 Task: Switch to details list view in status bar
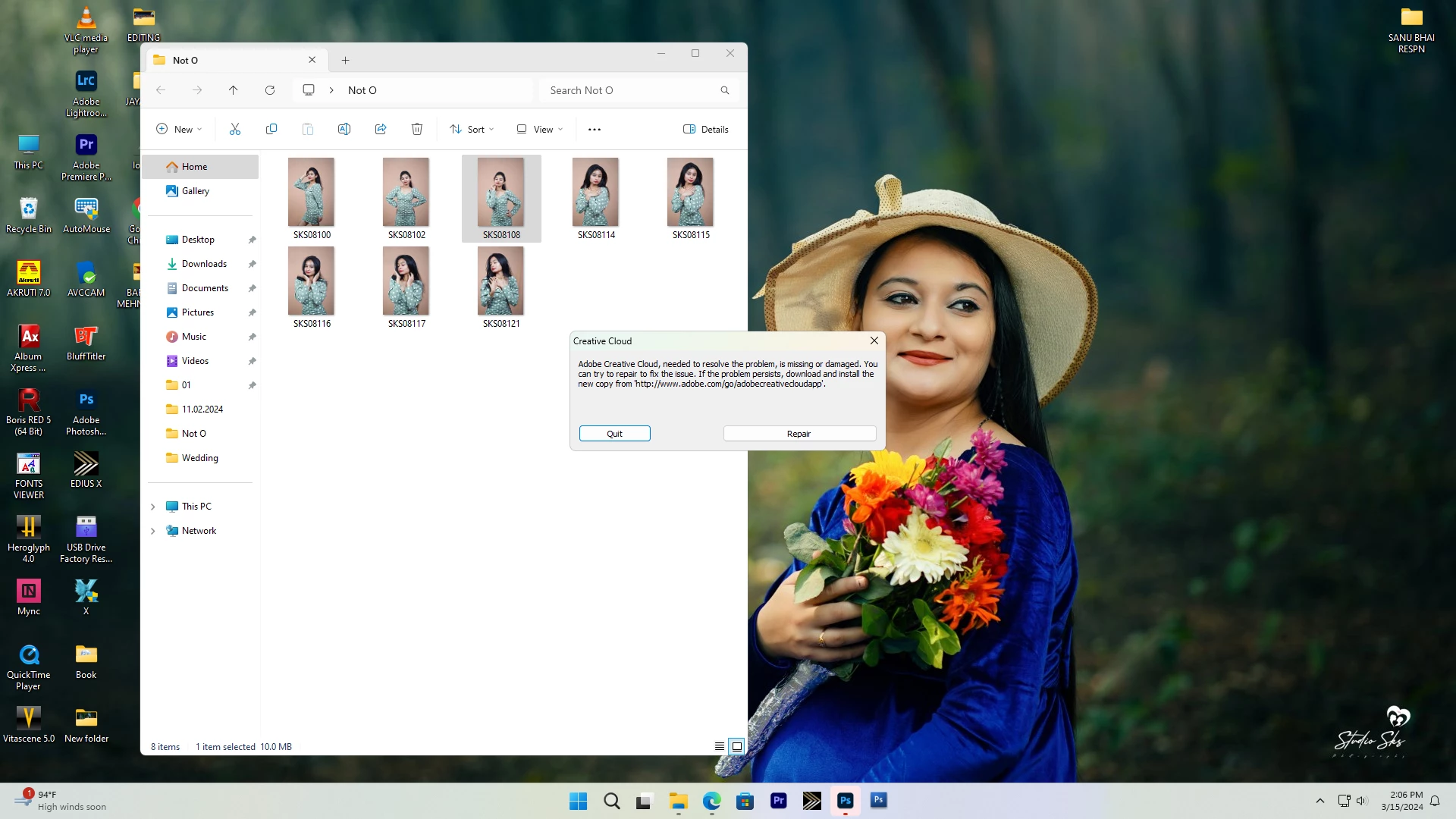(720, 747)
